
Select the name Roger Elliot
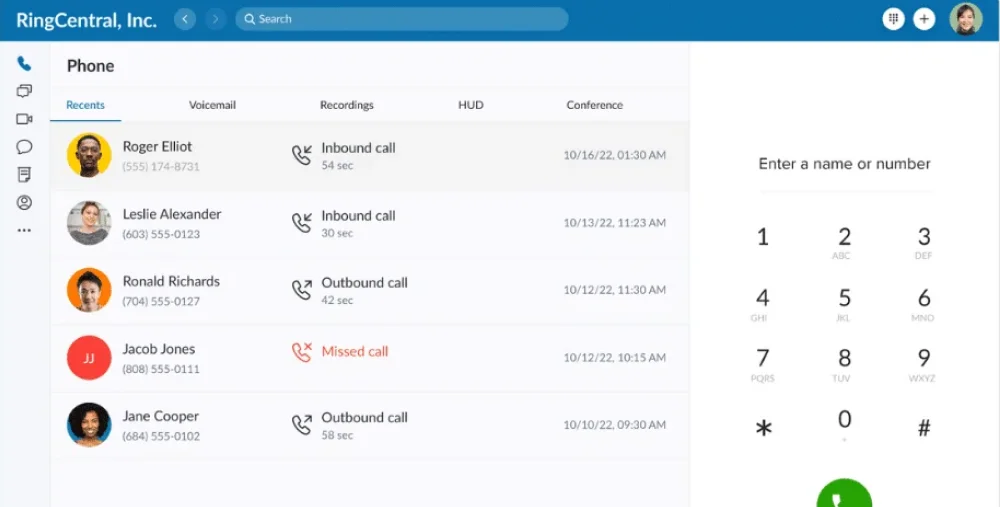[157, 147]
